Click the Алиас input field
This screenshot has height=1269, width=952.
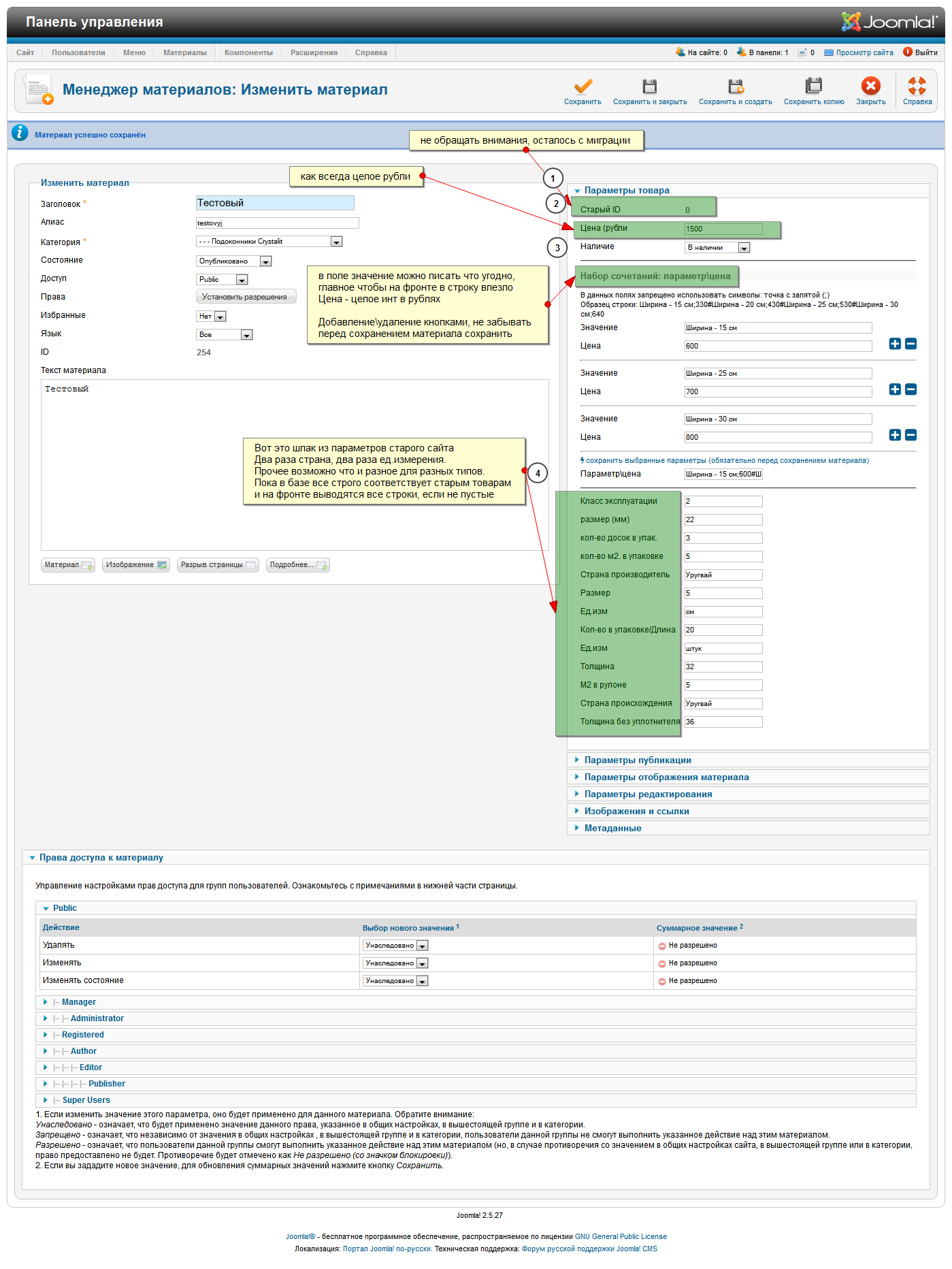point(277,223)
